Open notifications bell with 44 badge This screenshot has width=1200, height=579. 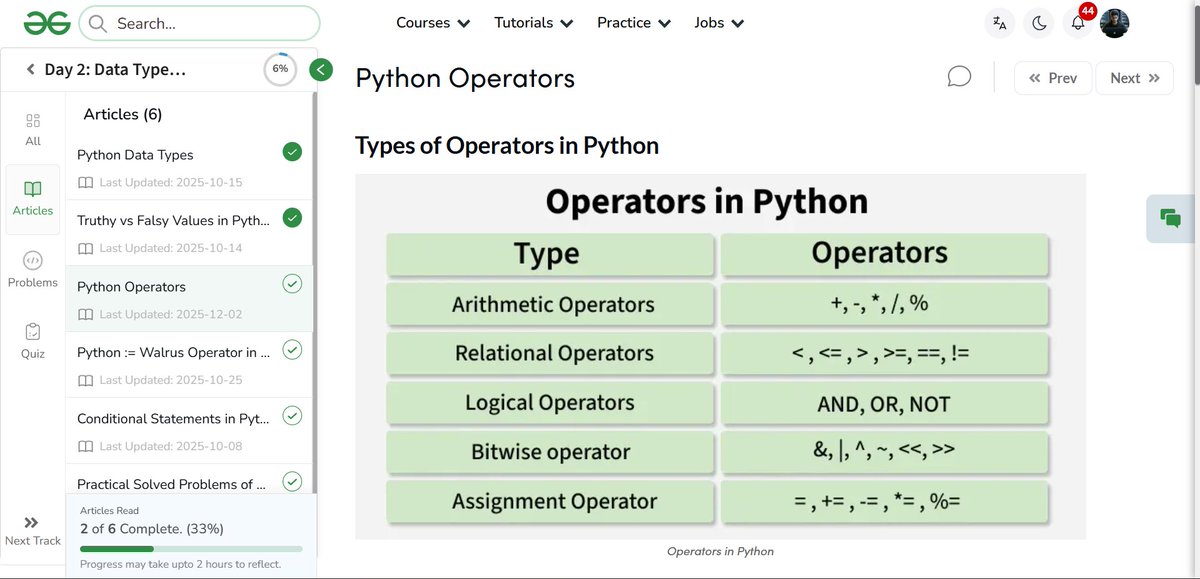tap(1078, 23)
